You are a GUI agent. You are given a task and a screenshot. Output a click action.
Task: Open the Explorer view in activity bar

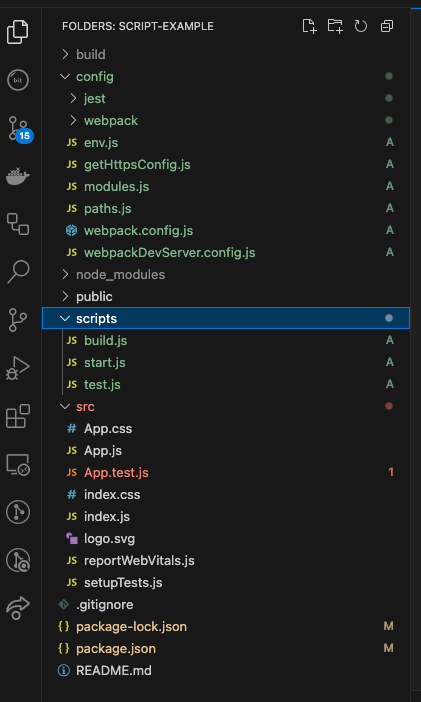18,32
